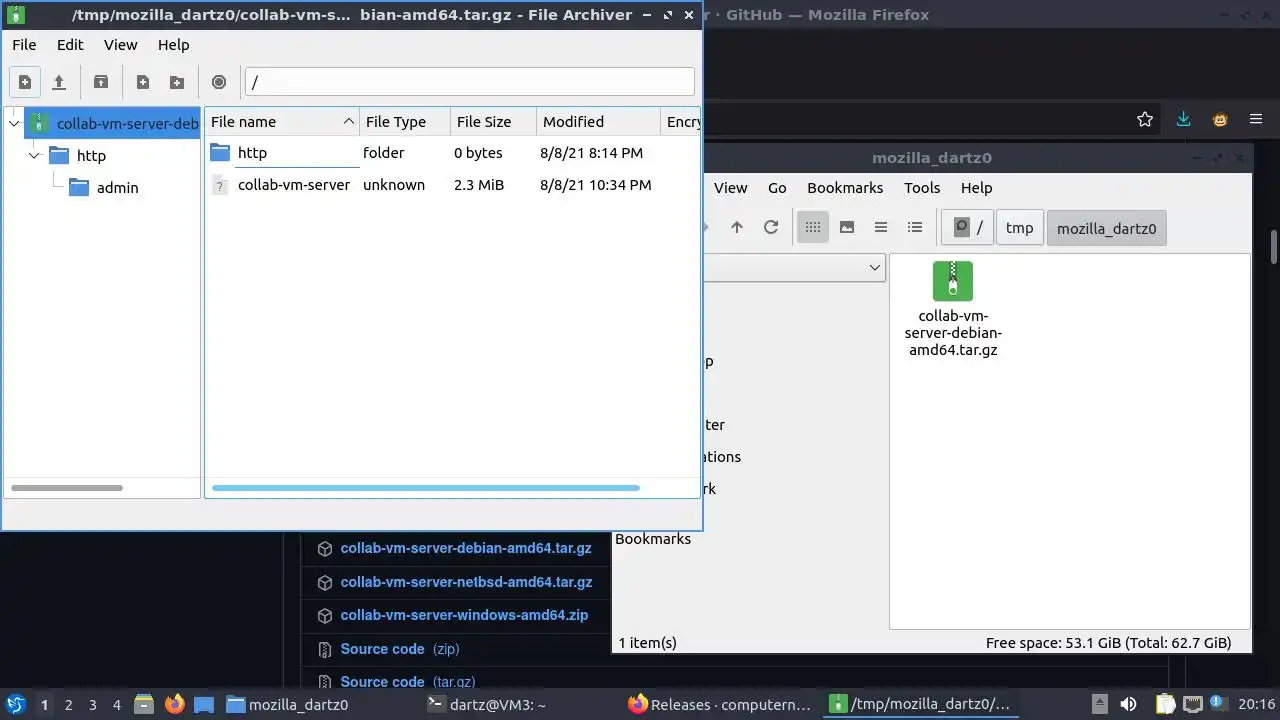
Task: Open the application launcher menu icon
Action: [15, 705]
